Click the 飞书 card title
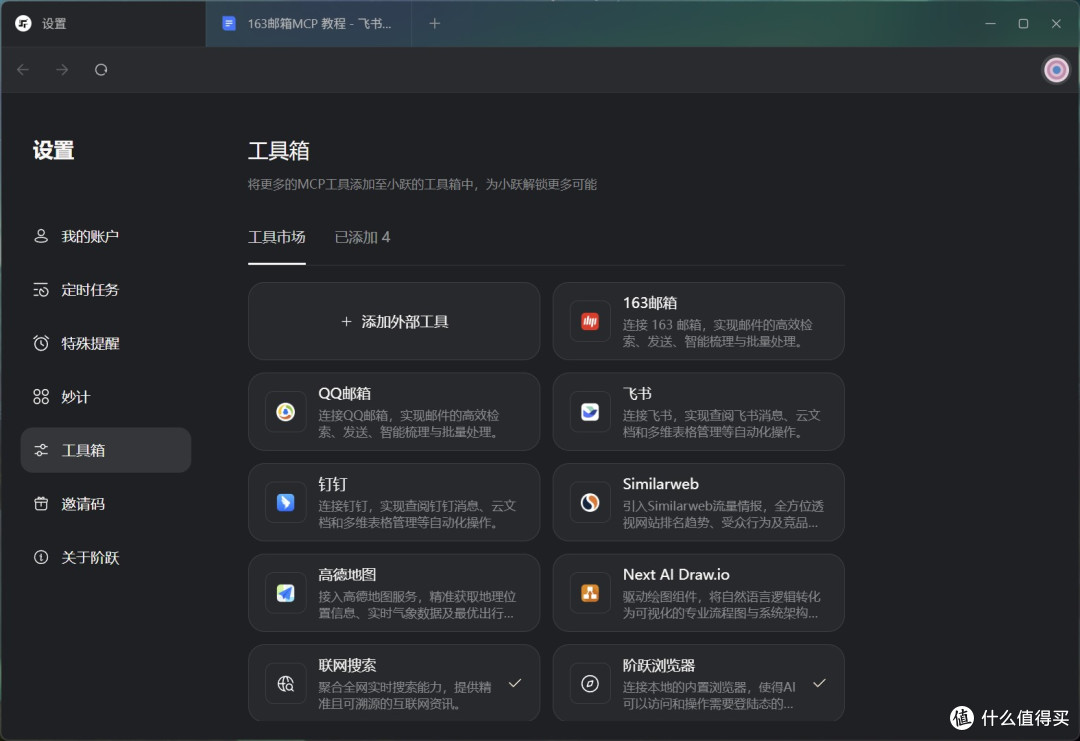Image resolution: width=1080 pixels, height=741 pixels. point(637,393)
